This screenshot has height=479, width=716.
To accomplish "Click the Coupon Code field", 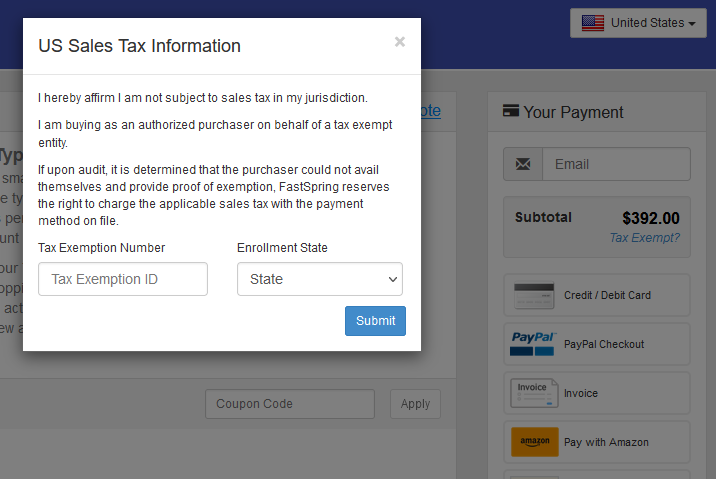I will tap(290, 404).
